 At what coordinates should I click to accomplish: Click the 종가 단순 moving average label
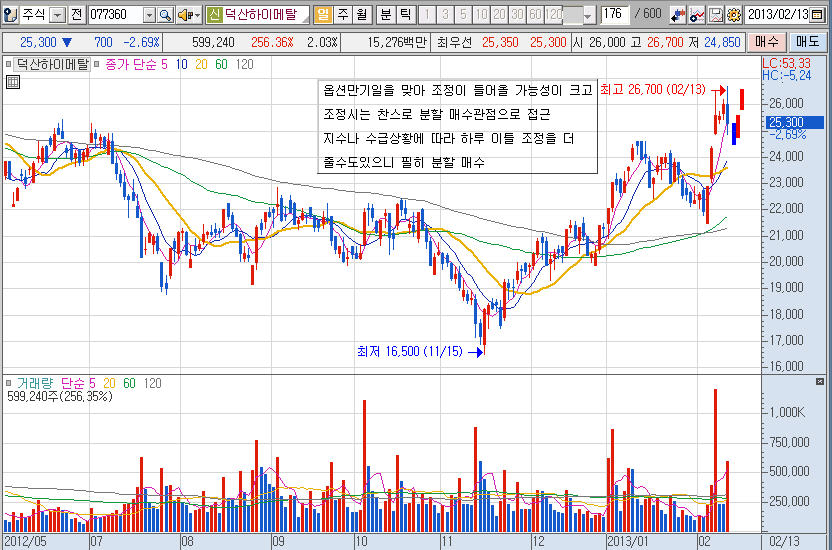point(131,64)
